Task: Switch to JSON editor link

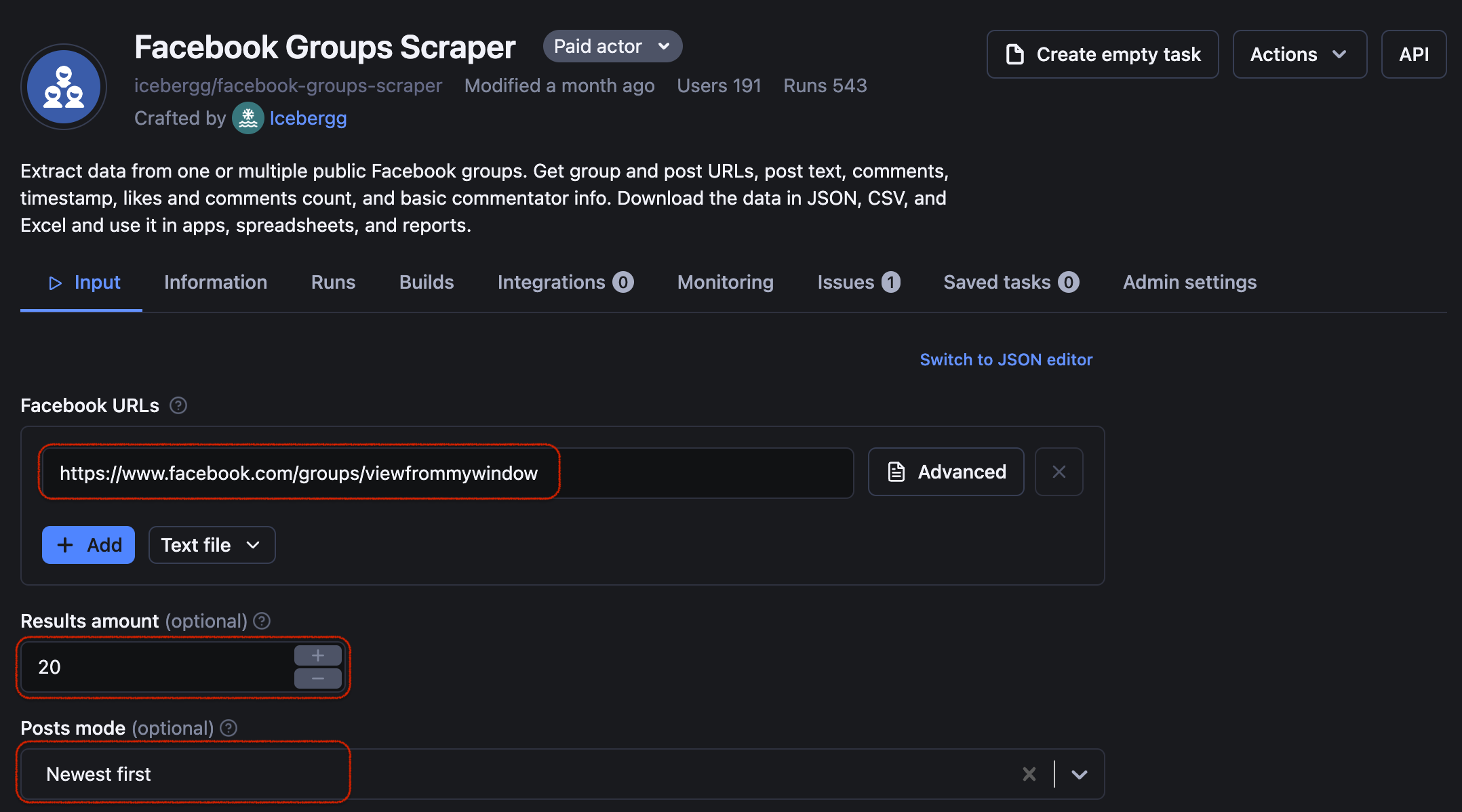Action: pos(1006,359)
